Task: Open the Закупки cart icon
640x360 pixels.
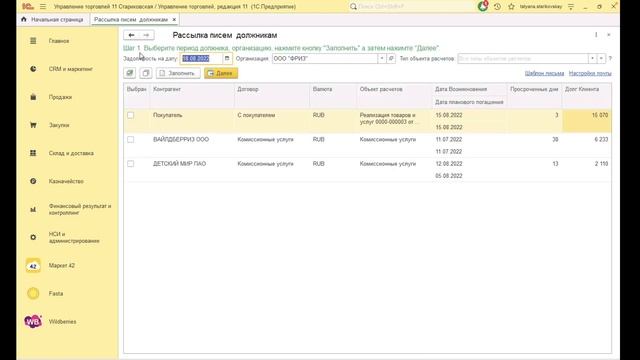Action: [33, 125]
